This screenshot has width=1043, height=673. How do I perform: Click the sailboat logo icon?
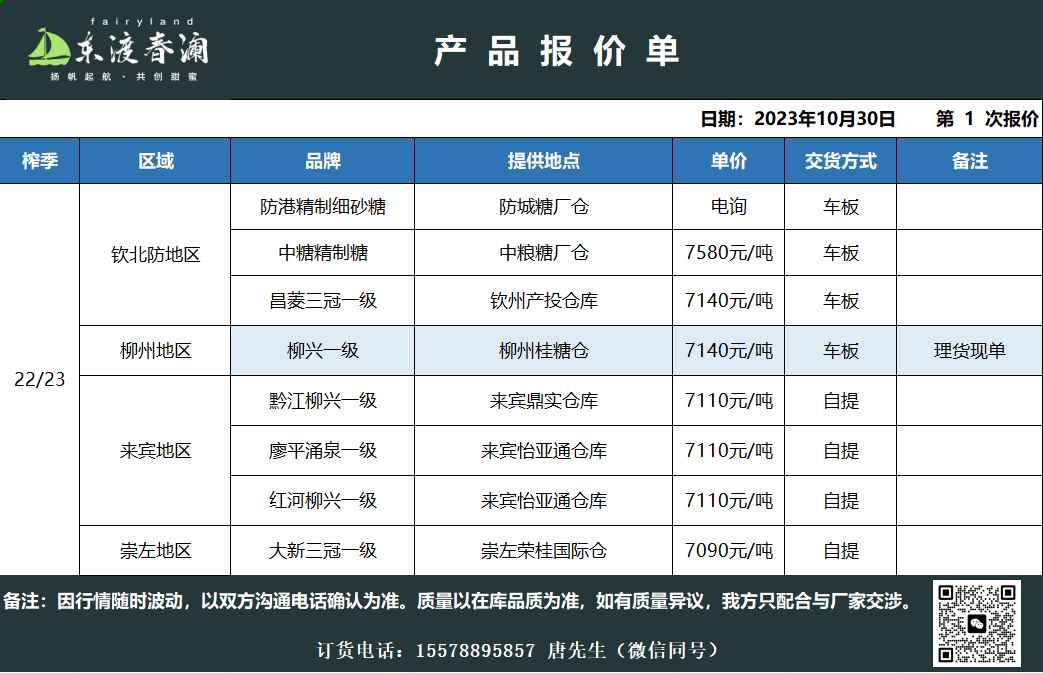pos(49,48)
